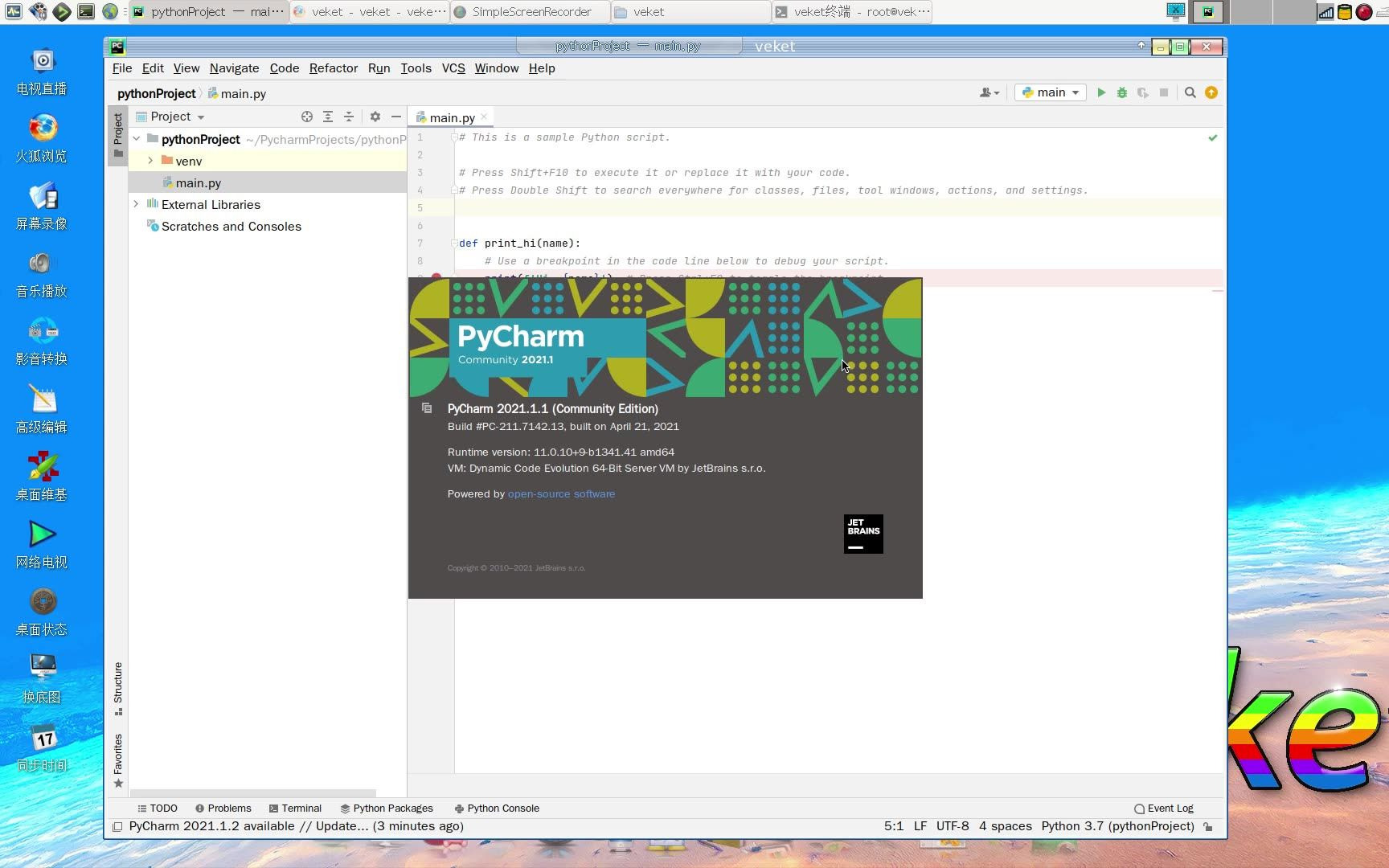
Task: Open the Help menu
Action: [x=542, y=68]
